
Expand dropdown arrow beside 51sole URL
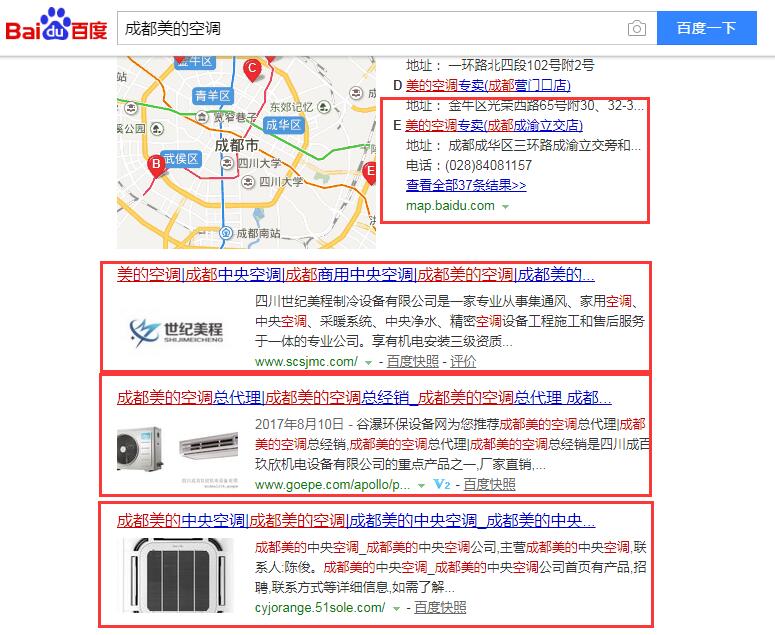point(396,609)
